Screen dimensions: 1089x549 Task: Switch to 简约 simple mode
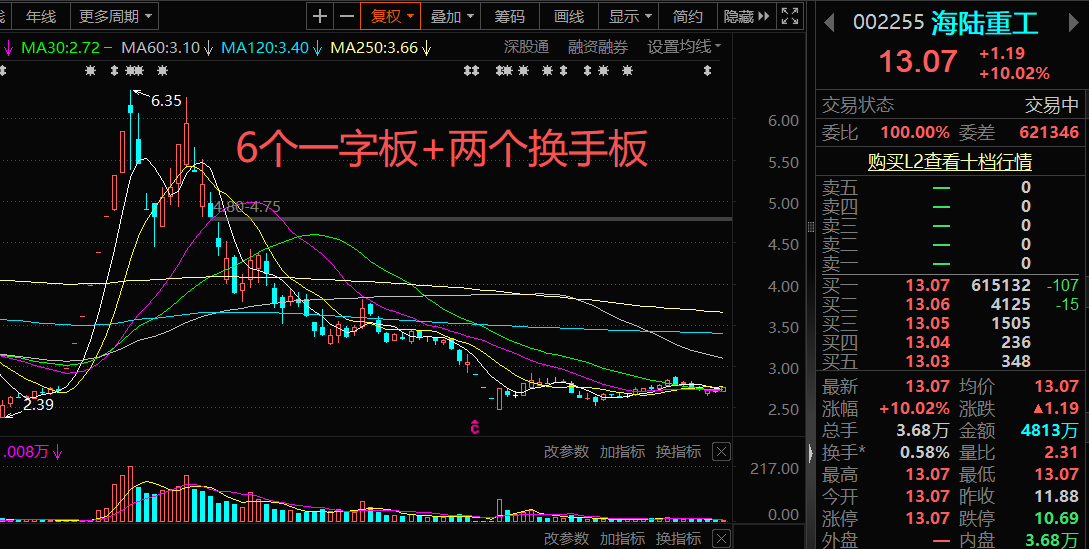pos(688,16)
